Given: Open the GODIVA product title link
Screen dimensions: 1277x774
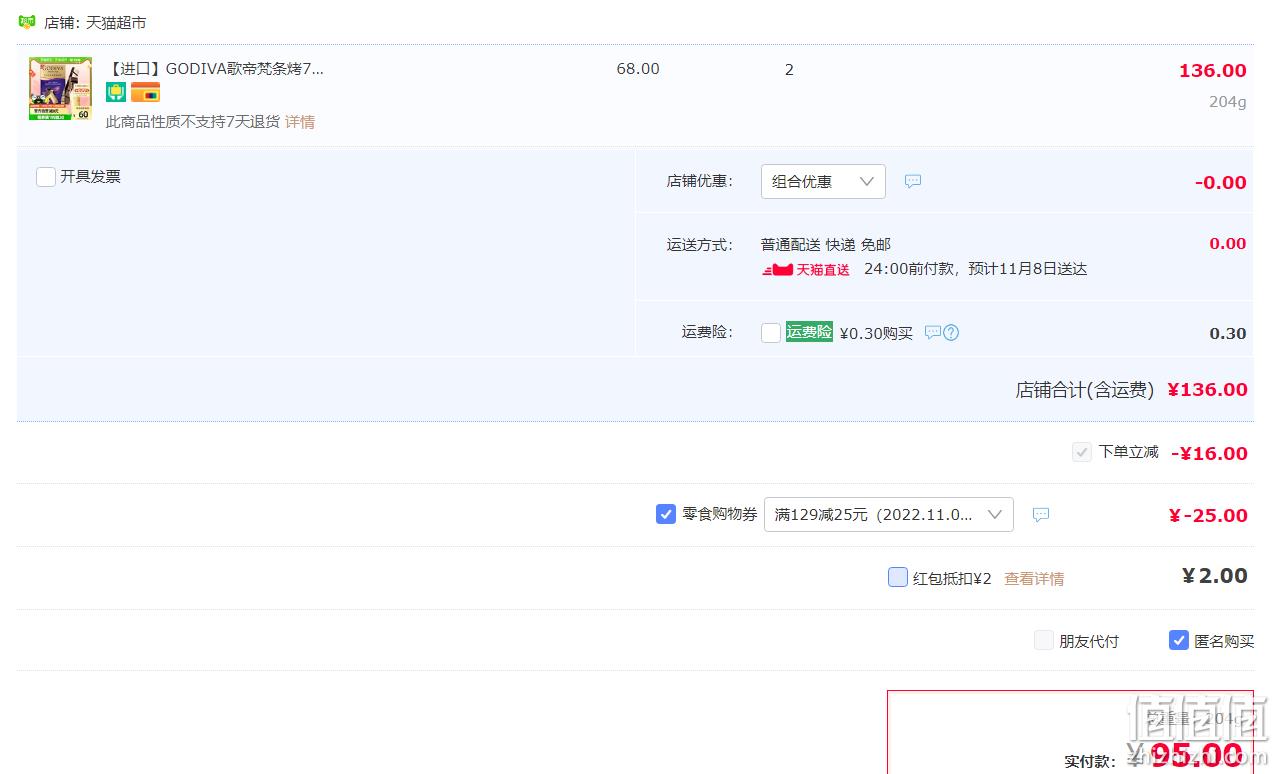Looking at the screenshot, I should click(x=215, y=69).
